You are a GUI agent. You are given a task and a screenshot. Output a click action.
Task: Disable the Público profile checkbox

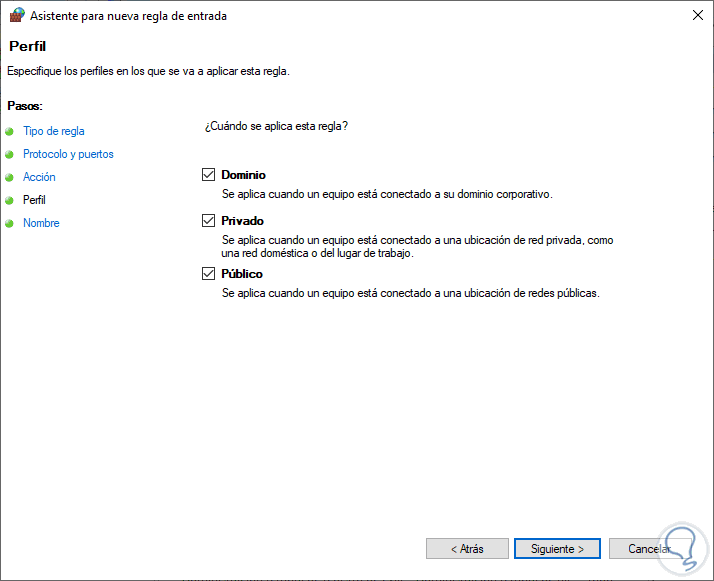209,274
